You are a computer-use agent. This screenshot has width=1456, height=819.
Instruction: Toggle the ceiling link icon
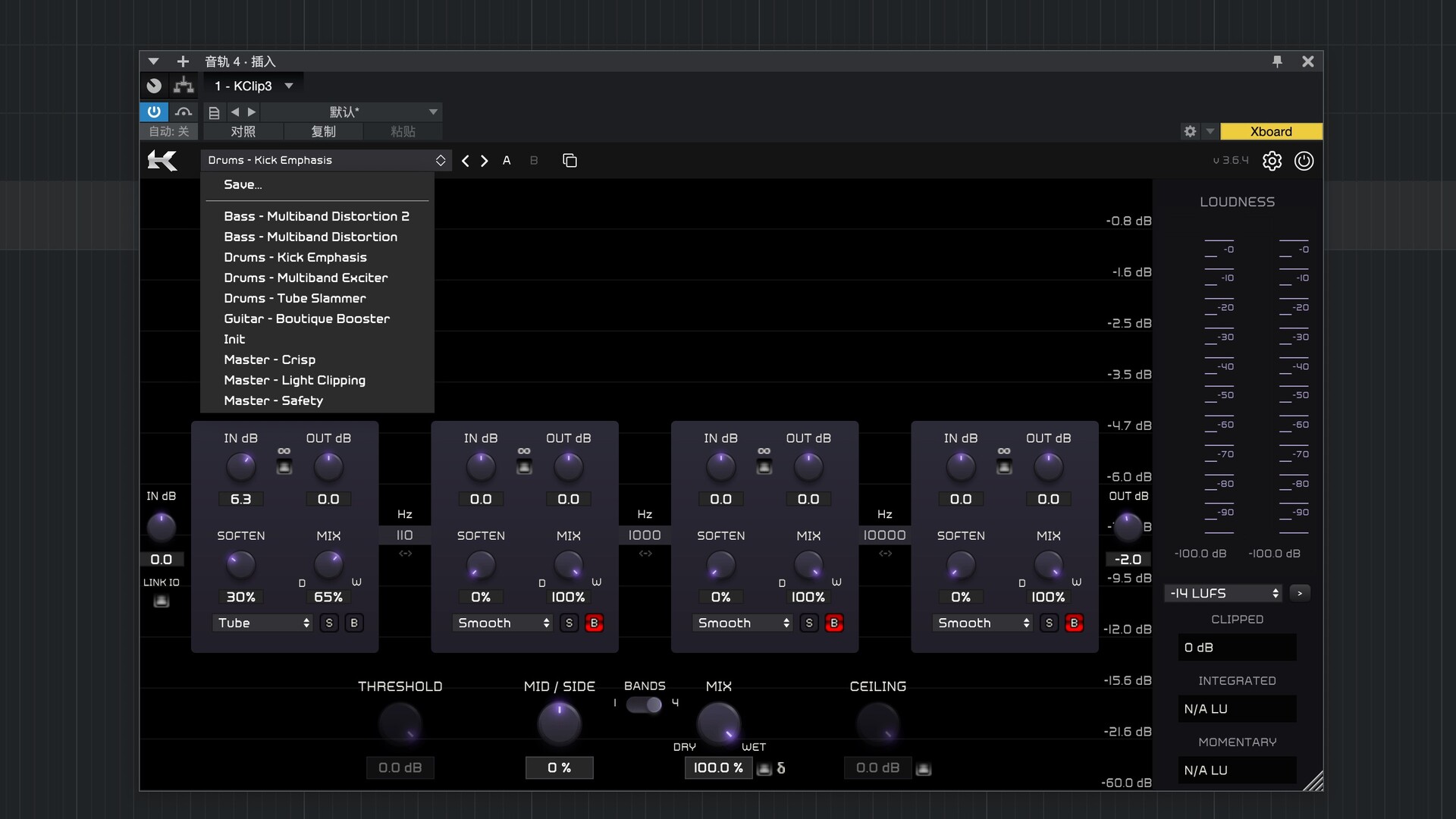923,769
